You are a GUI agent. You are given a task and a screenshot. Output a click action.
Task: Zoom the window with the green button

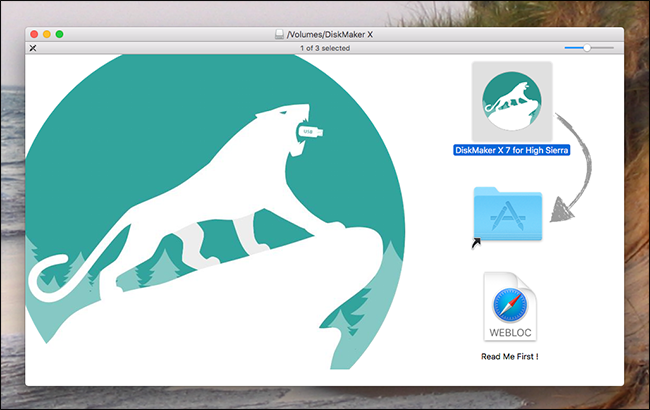[x=60, y=34]
